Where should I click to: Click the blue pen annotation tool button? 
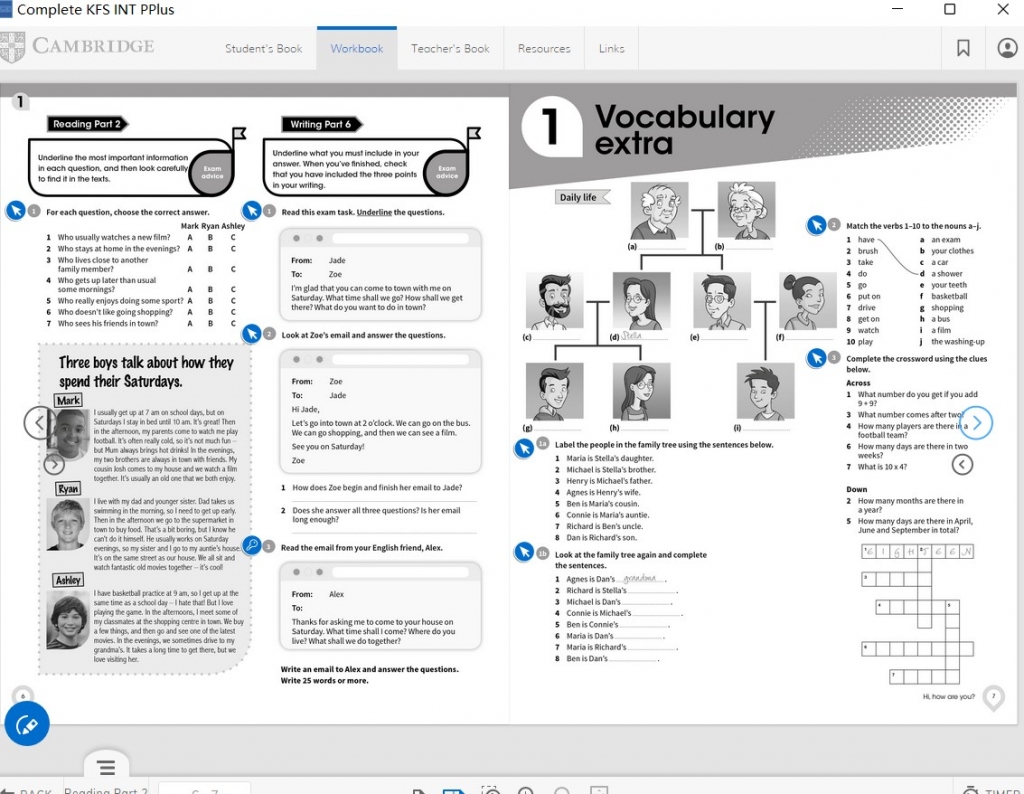click(x=27, y=724)
